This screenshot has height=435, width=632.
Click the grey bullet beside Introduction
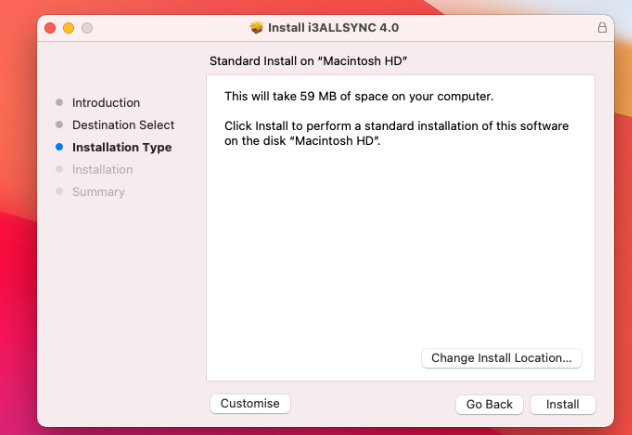[59, 103]
